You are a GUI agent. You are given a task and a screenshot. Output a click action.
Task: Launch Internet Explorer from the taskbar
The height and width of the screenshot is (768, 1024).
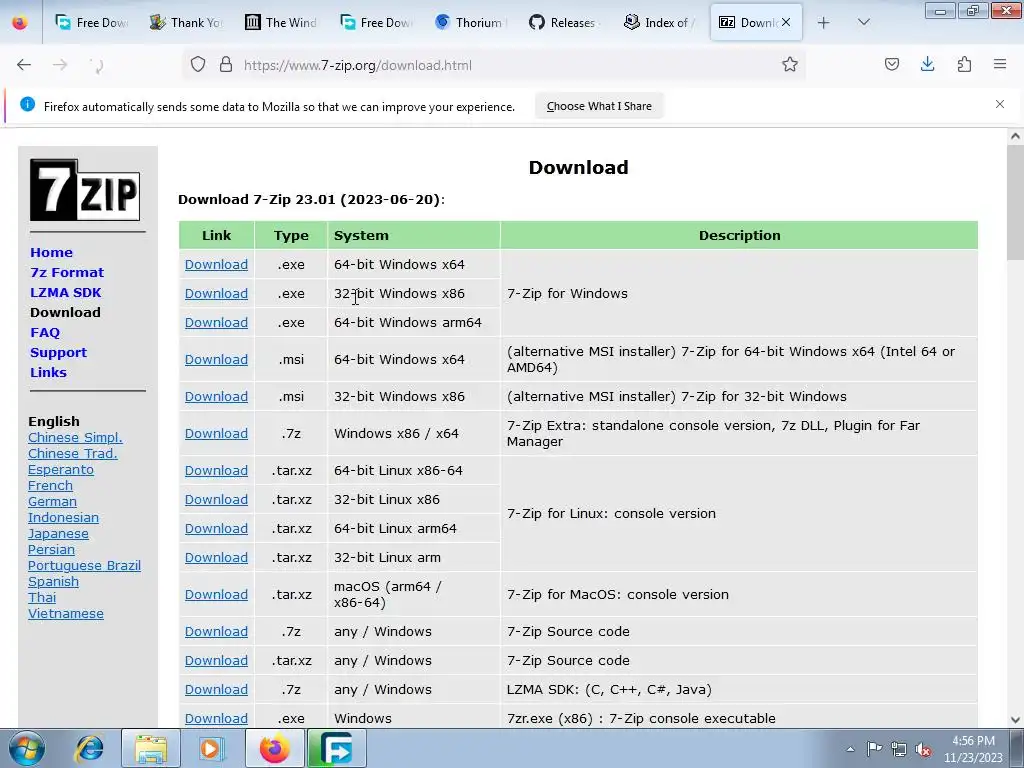coord(89,748)
